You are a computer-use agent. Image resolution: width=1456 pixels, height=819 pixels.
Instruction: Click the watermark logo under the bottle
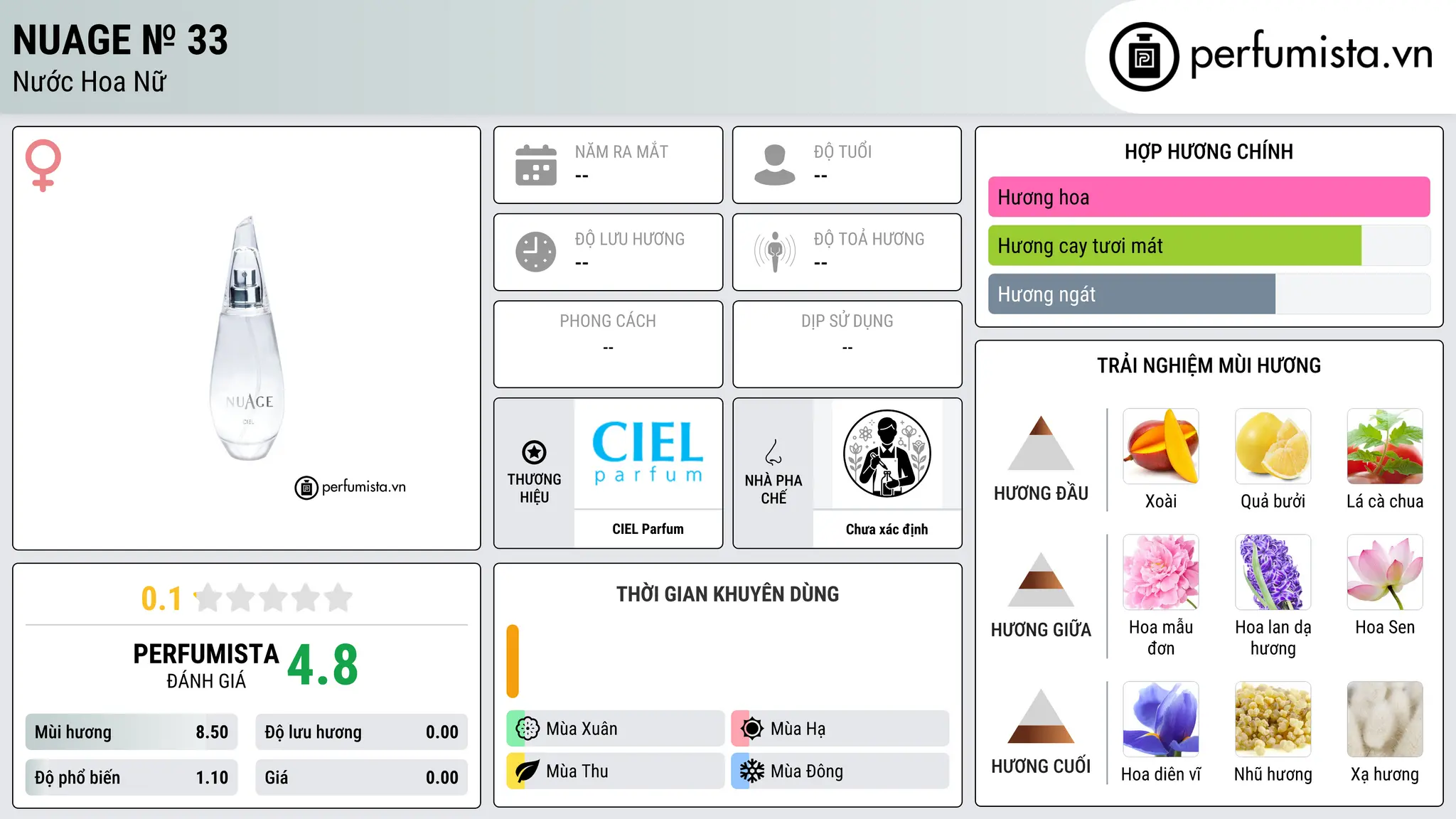(350, 487)
